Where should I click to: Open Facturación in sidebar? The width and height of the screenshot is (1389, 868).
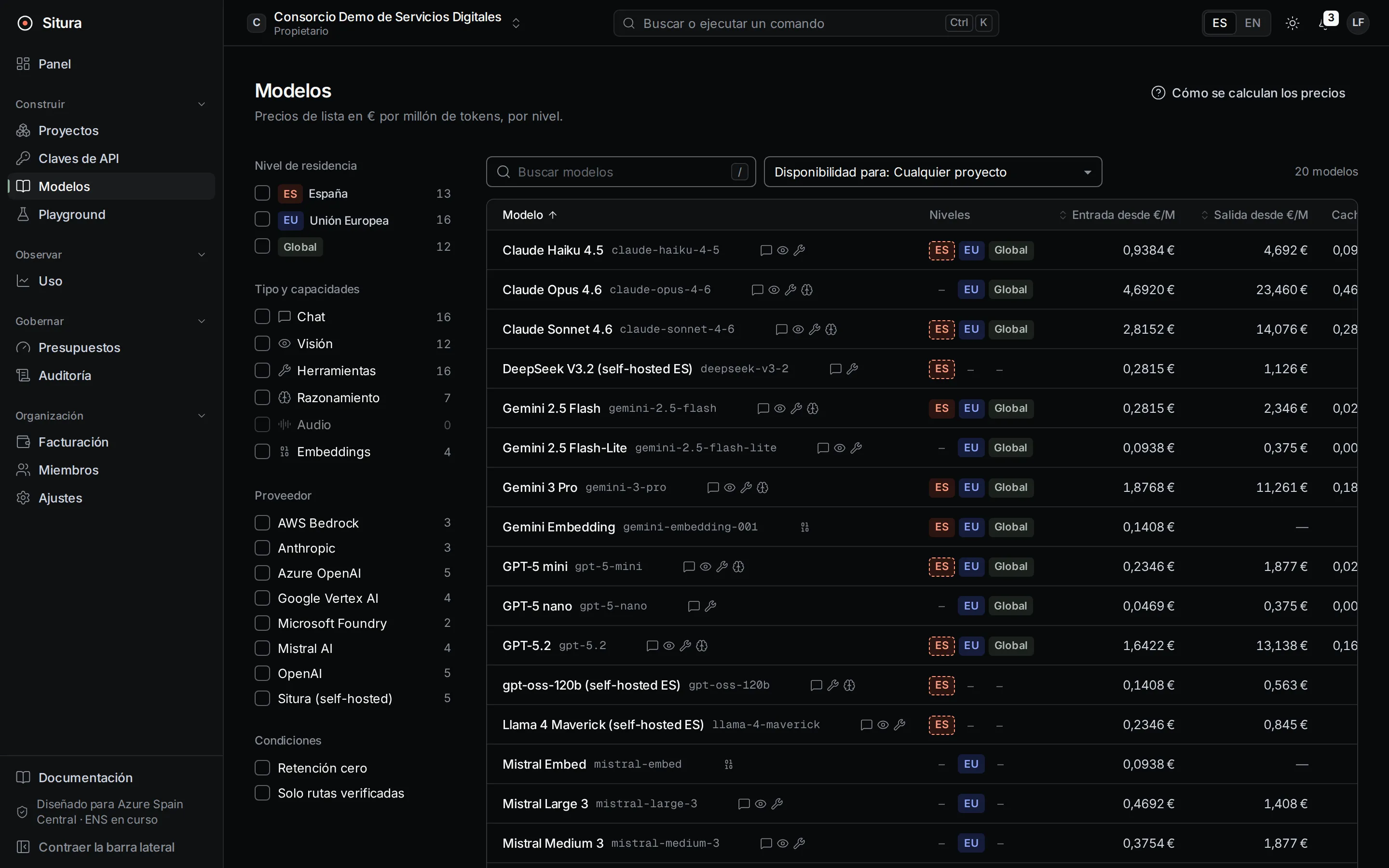coord(111,441)
